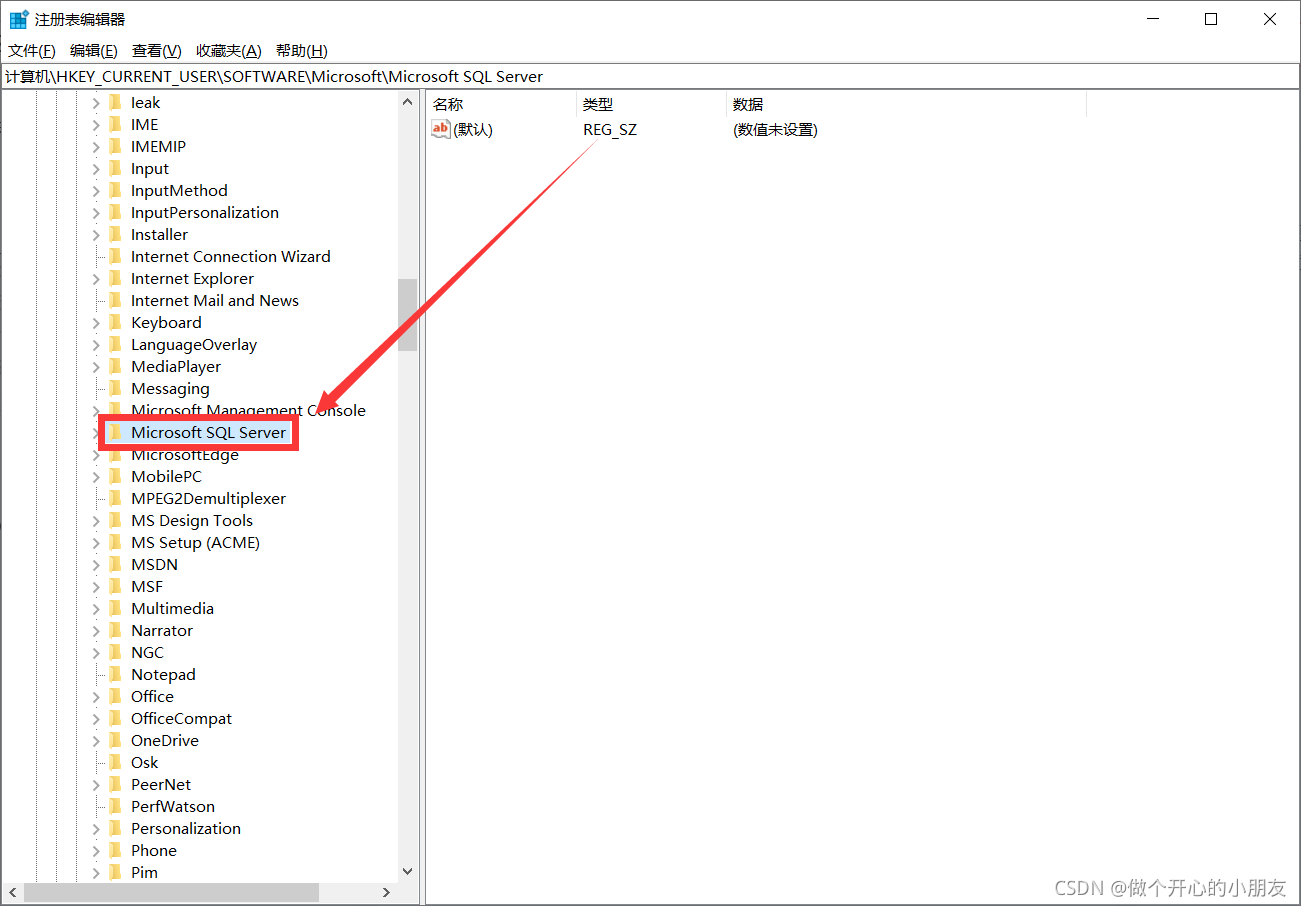Click the MPEG2Demultiplexer folder icon
Image resolution: width=1301 pixels, height=906 pixels.
coord(115,498)
